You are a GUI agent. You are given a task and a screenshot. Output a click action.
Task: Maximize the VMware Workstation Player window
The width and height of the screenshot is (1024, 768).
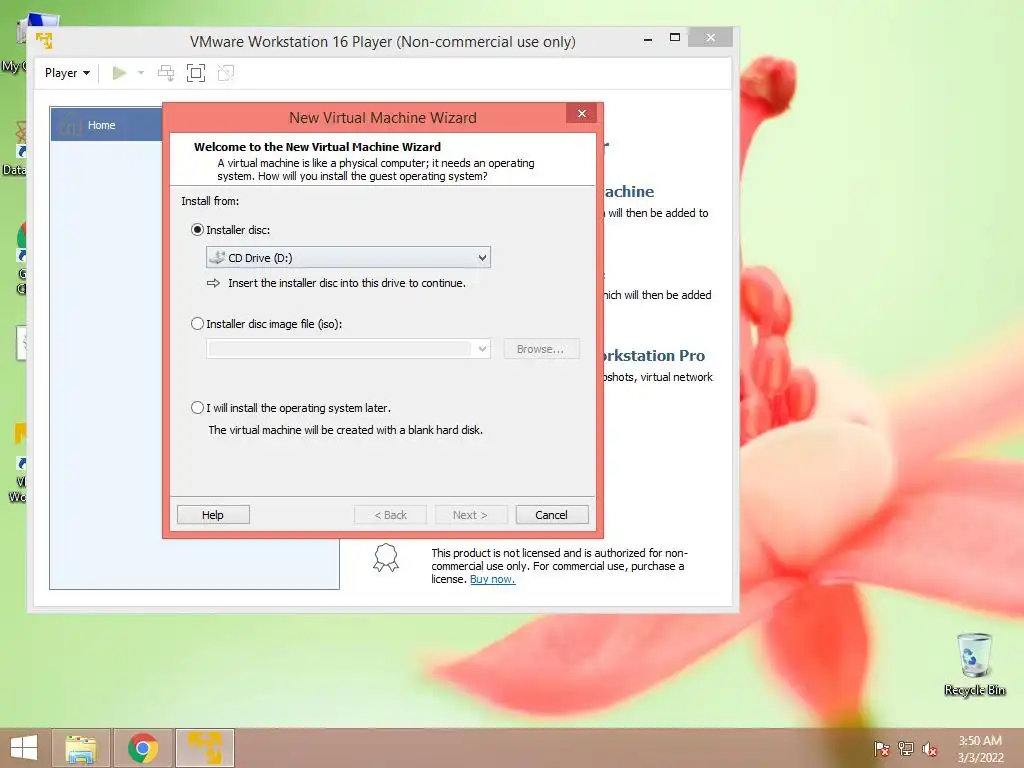(x=675, y=38)
